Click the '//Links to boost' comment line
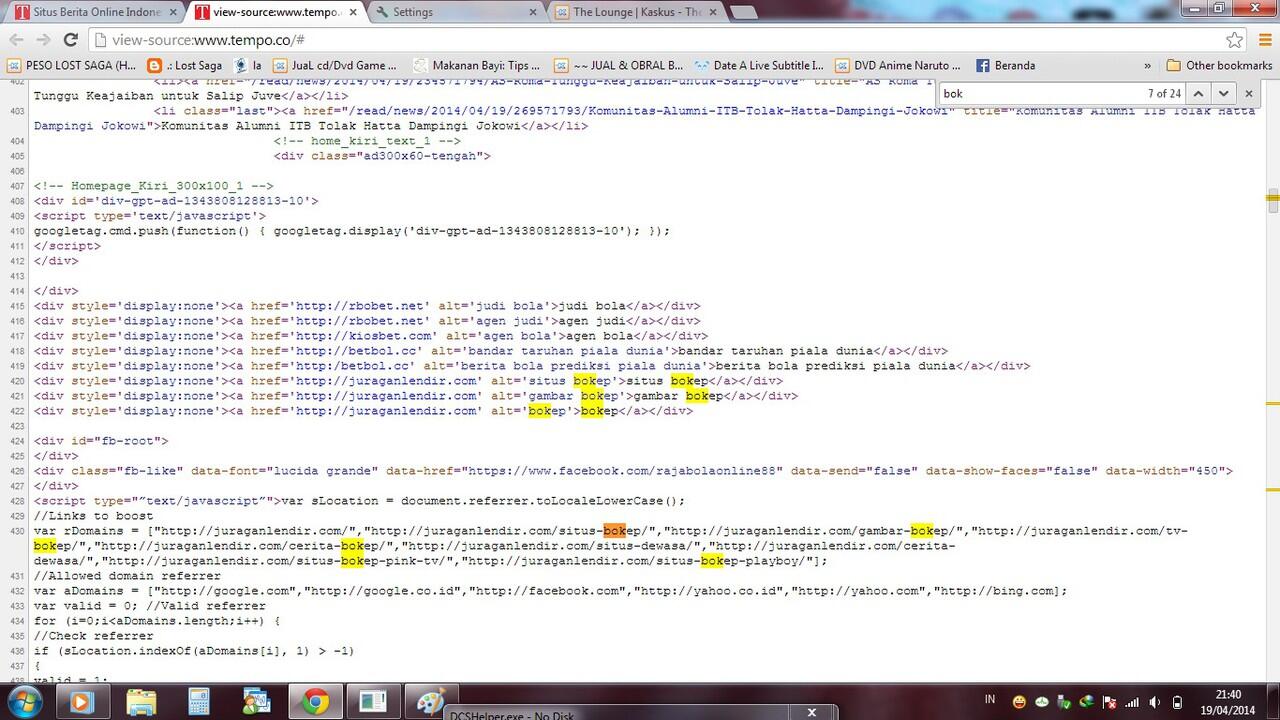Viewport: 1280px width, 720px height. pyautogui.click(x=94, y=516)
